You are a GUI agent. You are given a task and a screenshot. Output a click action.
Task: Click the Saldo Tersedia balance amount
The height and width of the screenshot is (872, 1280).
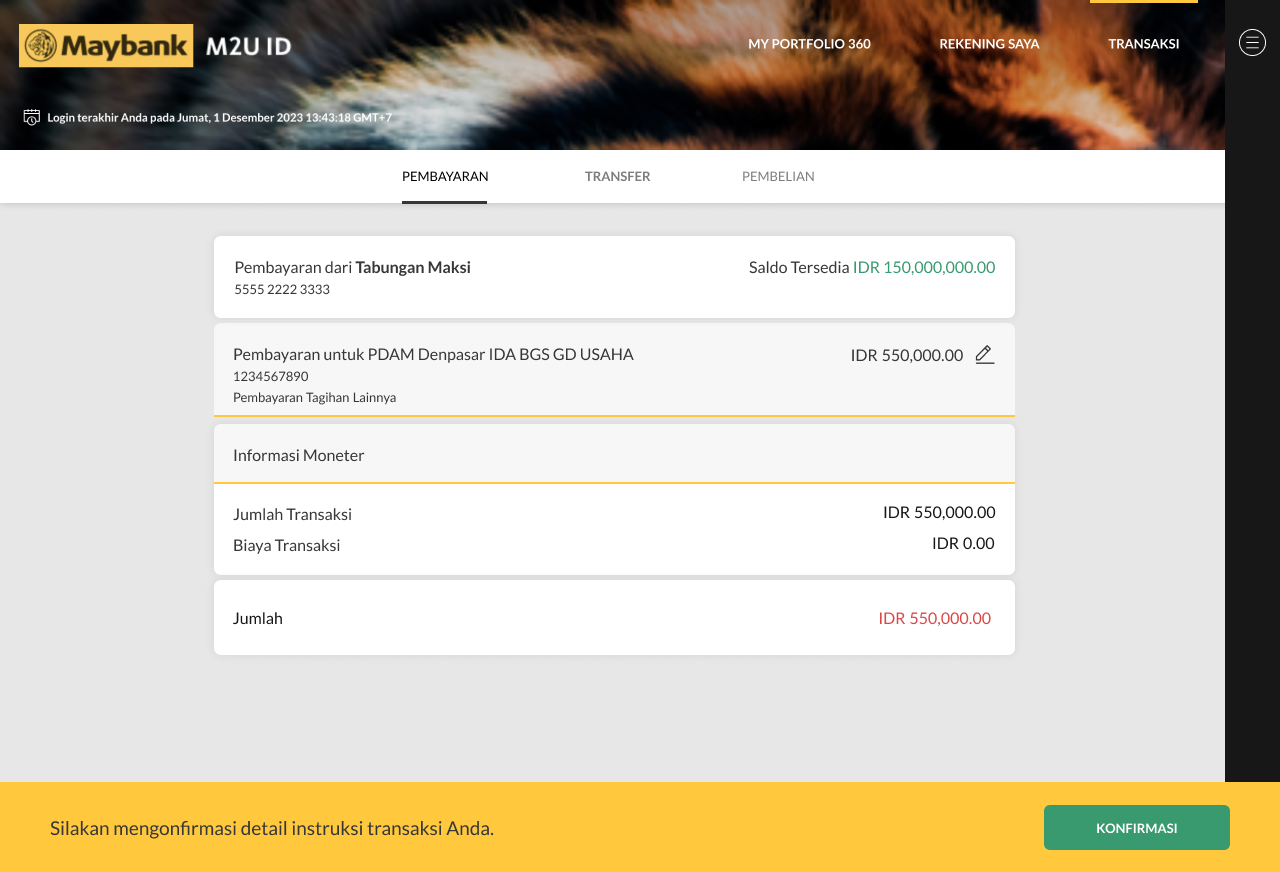tap(923, 267)
